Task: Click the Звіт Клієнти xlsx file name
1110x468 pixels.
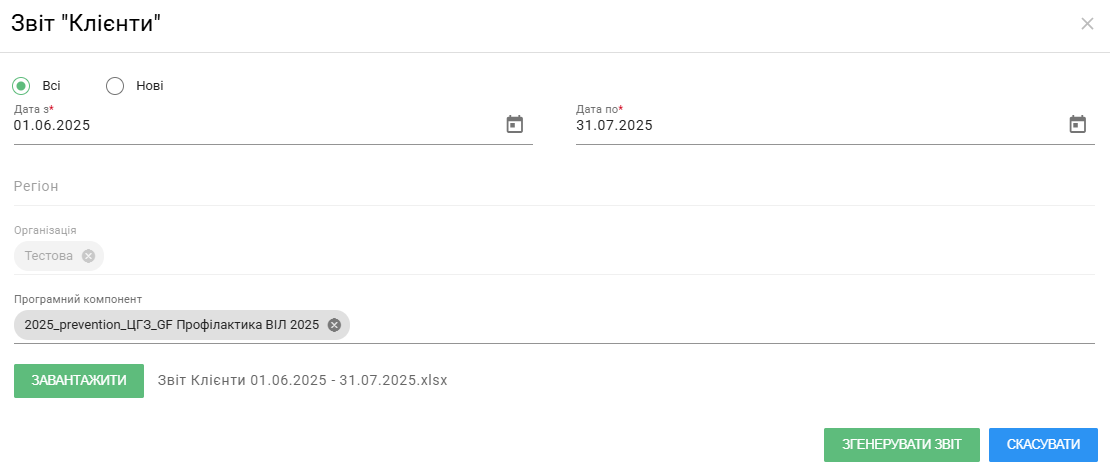Action: point(303,380)
